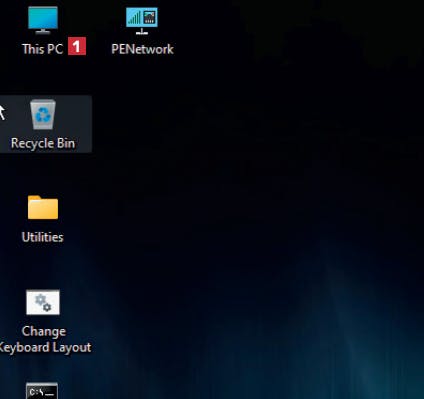Click the "This PC" label text
This screenshot has height=399, width=424.
click(x=42, y=49)
